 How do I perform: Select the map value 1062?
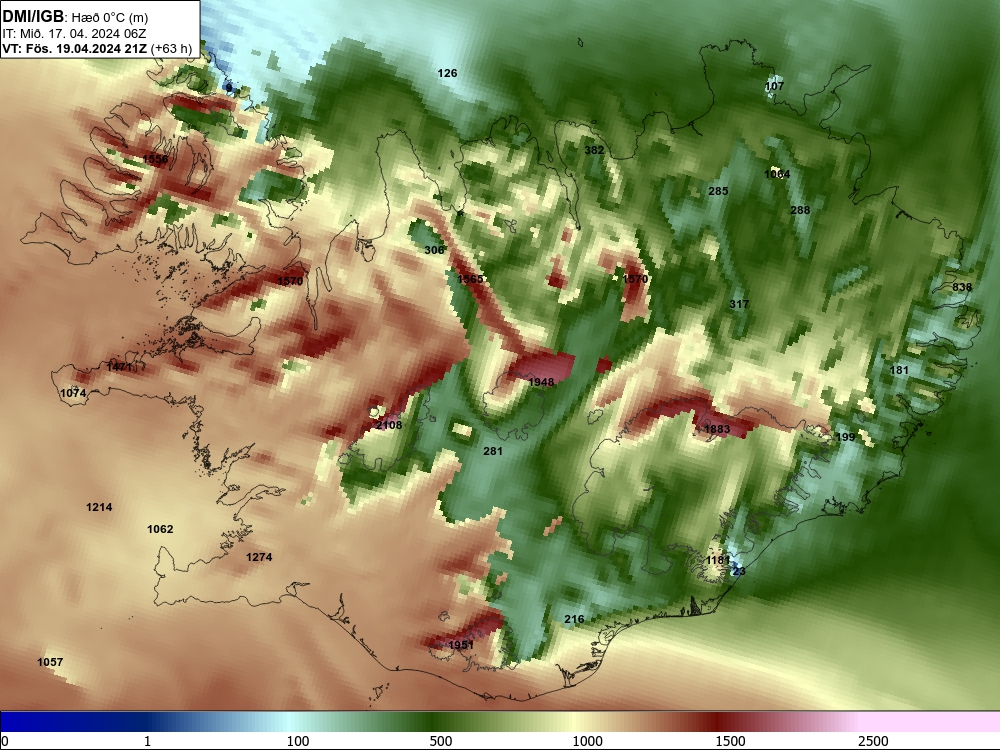pyautogui.click(x=160, y=529)
